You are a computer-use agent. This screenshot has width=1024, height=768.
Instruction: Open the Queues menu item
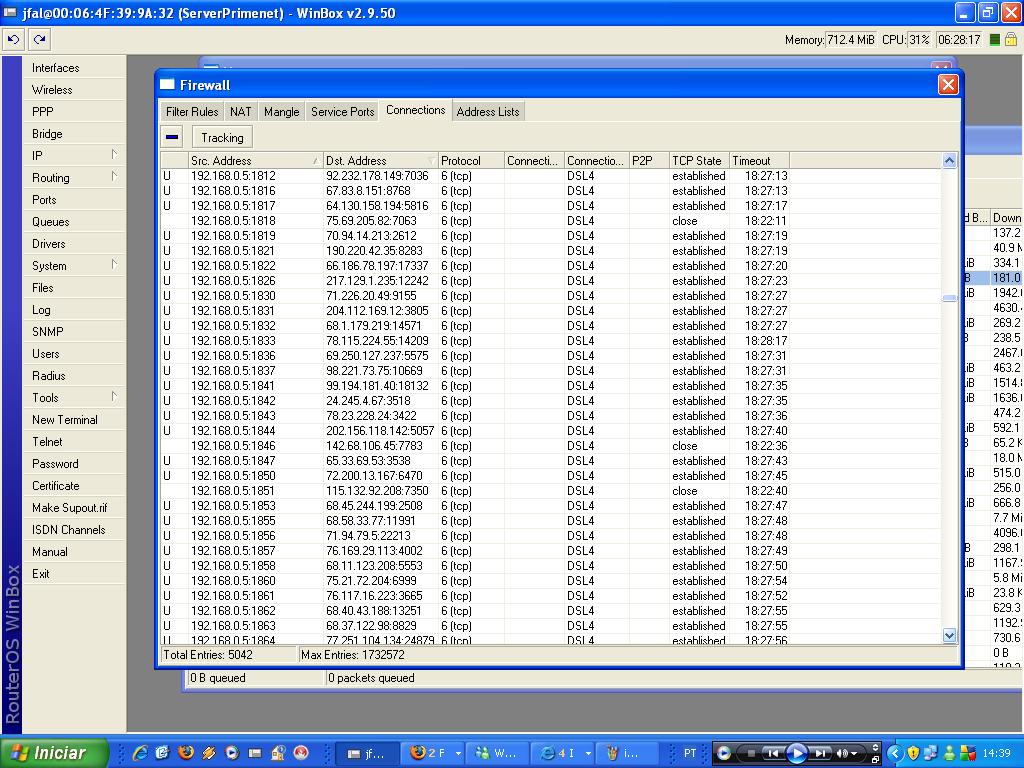point(73,221)
